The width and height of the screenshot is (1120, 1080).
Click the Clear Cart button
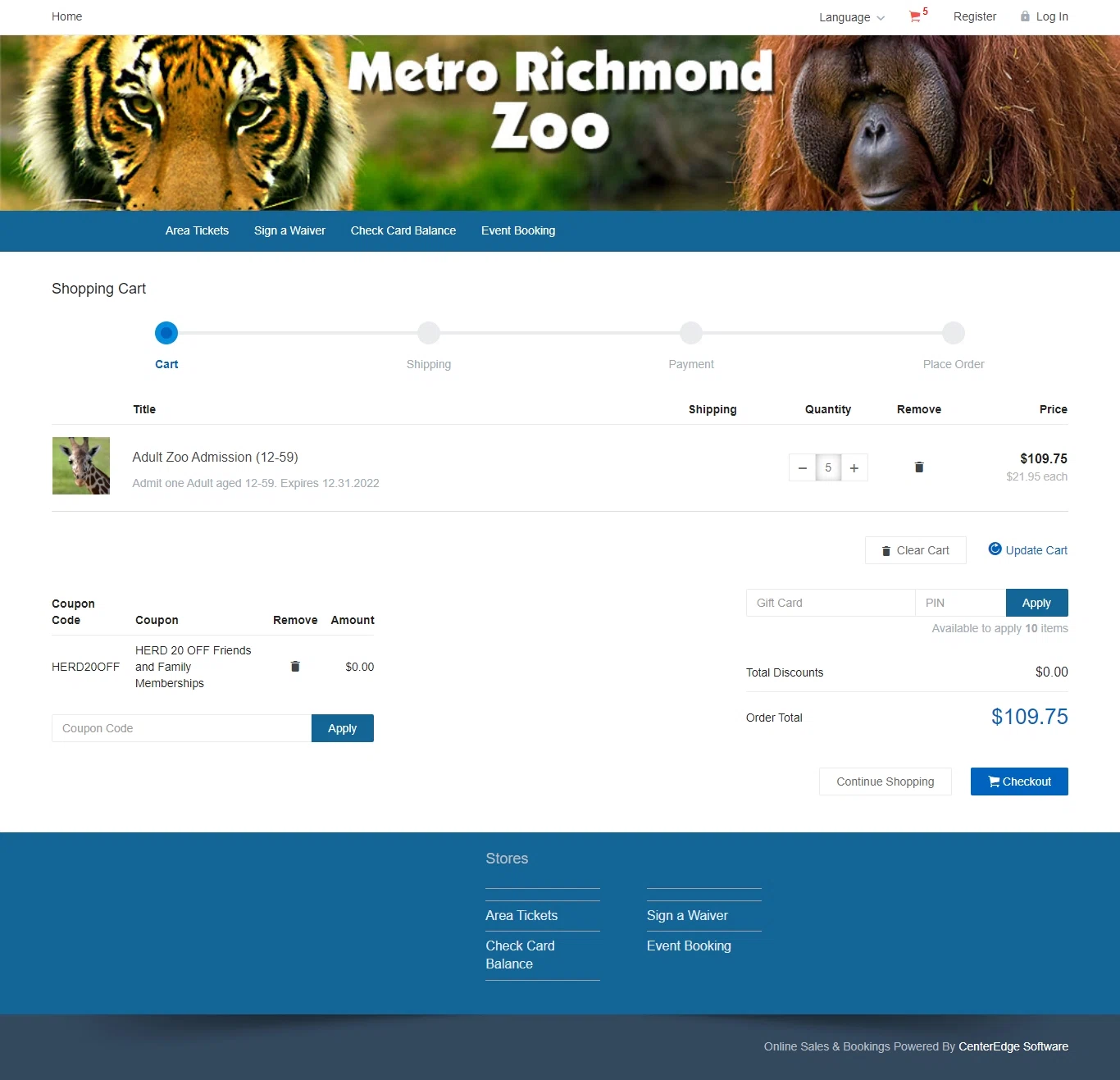click(x=916, y=550)
